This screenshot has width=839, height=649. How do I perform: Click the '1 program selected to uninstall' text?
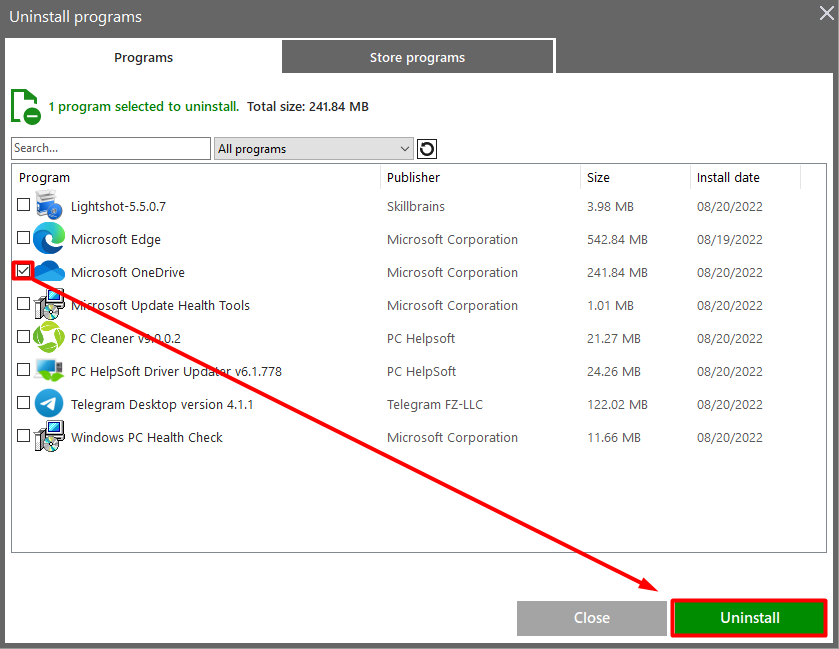tap(143, 106)
